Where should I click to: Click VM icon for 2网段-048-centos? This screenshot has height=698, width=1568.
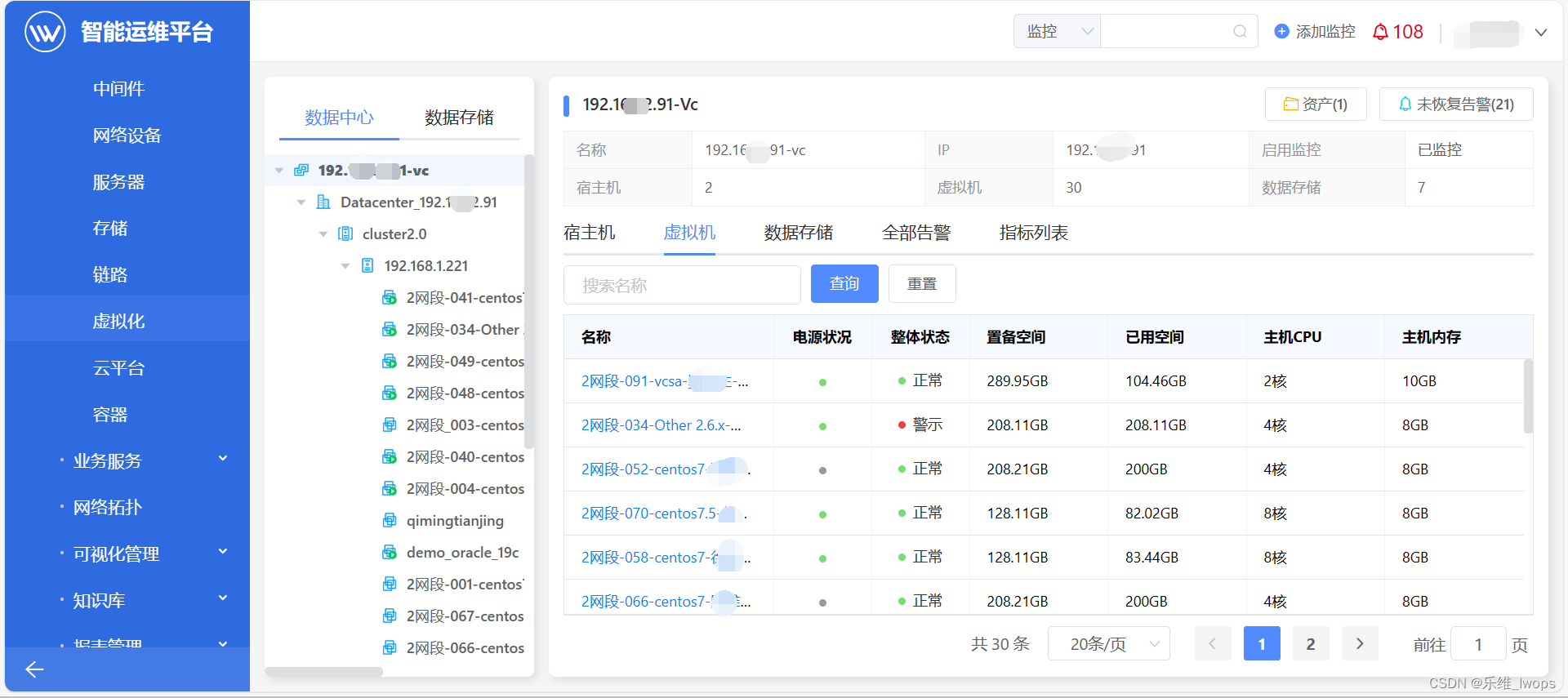(390, 393)
